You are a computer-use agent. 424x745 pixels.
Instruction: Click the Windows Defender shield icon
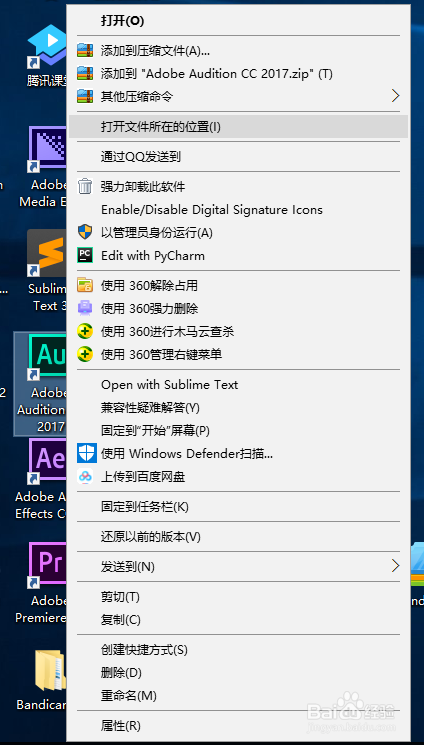(x=87, y=453)
